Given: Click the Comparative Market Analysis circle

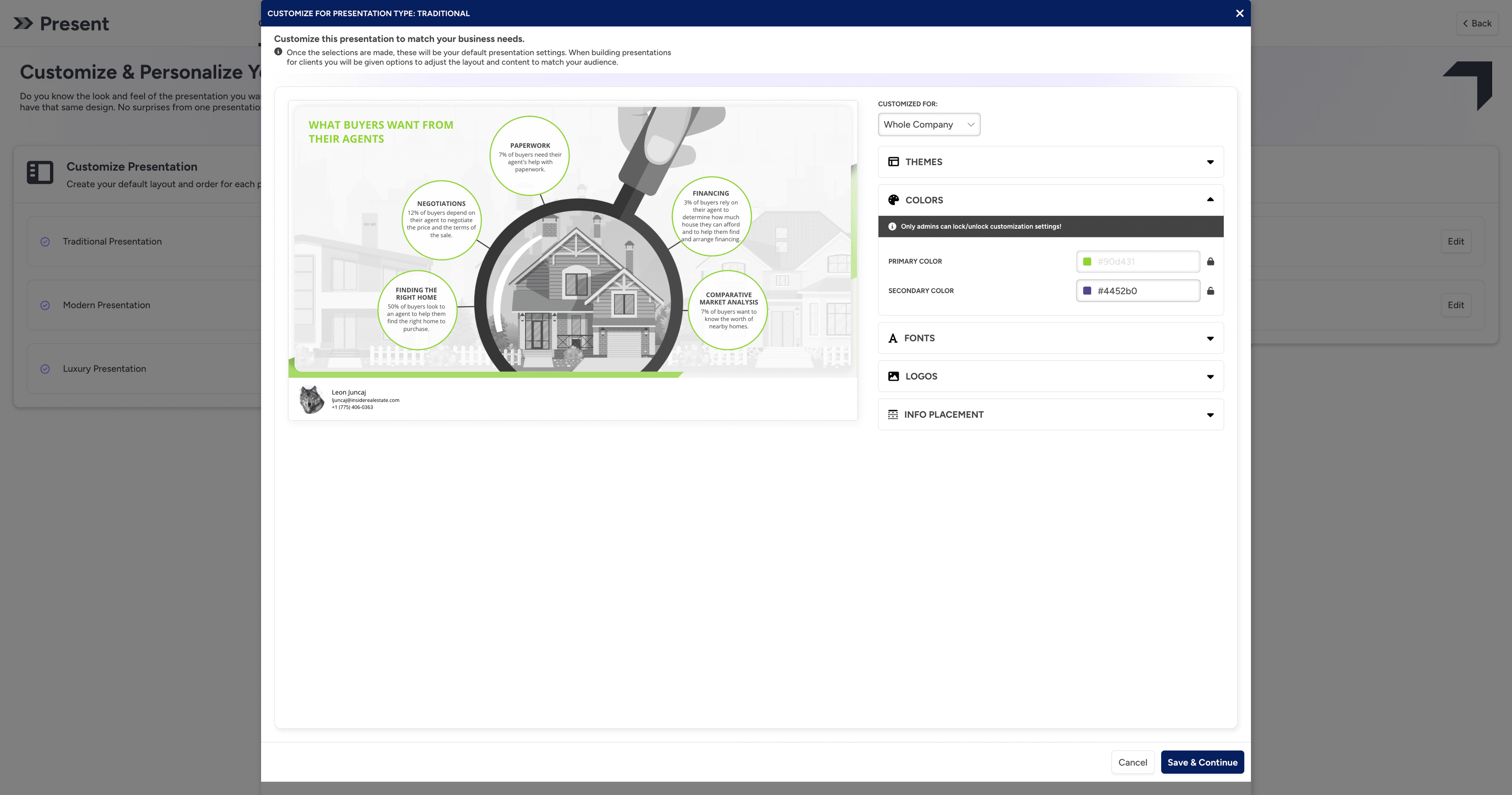Looking at the screenshot, I should (x=728, y=309).
